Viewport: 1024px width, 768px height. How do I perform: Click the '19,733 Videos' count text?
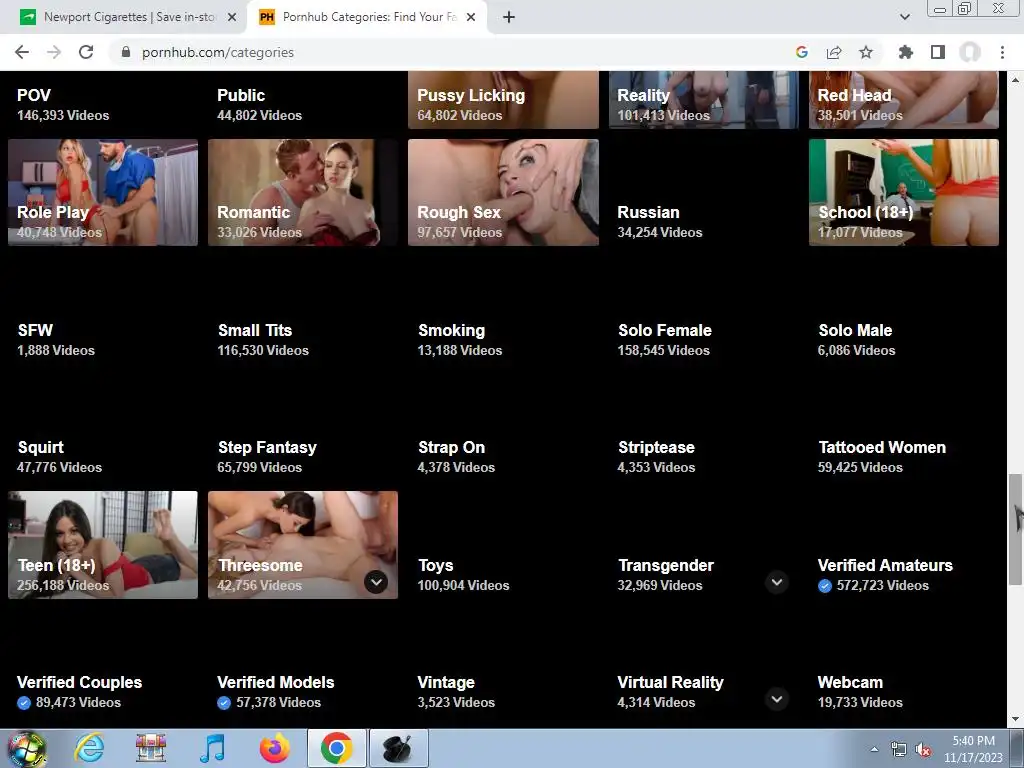point(860,702)
